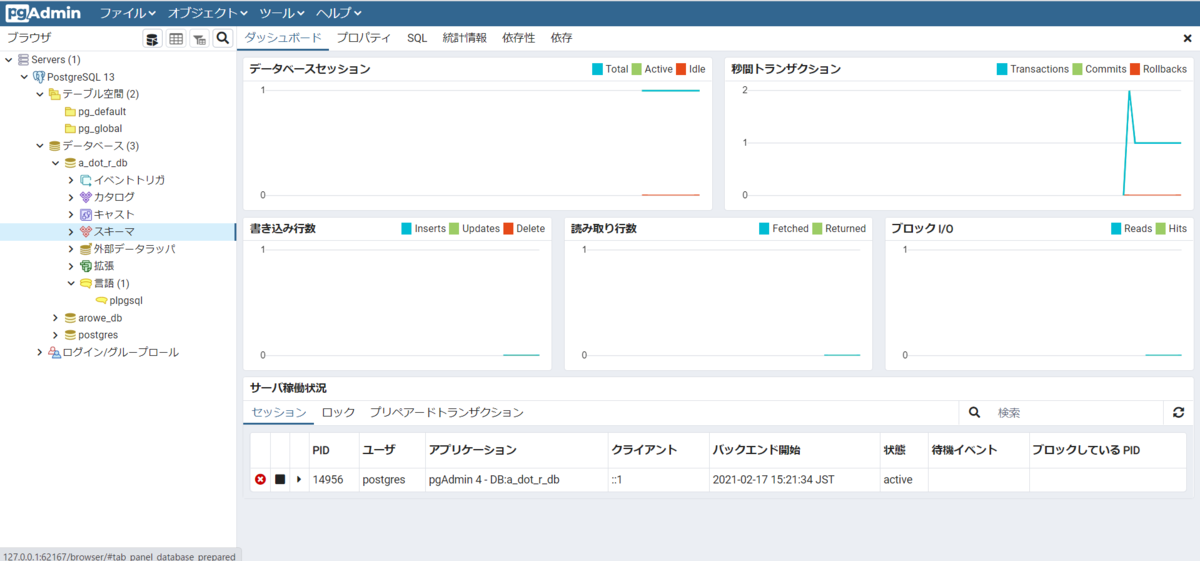1200x561 pixels.
Task: Expand the カタログ tree node
Action: pyautogui.click(x=71, y=197)
